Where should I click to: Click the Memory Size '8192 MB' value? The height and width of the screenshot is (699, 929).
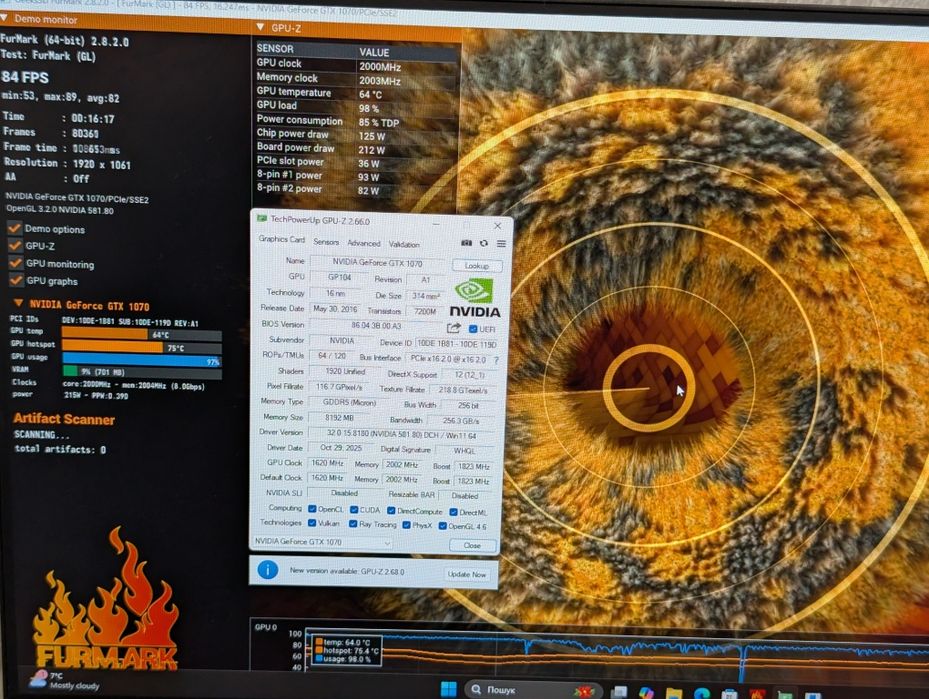339,418
